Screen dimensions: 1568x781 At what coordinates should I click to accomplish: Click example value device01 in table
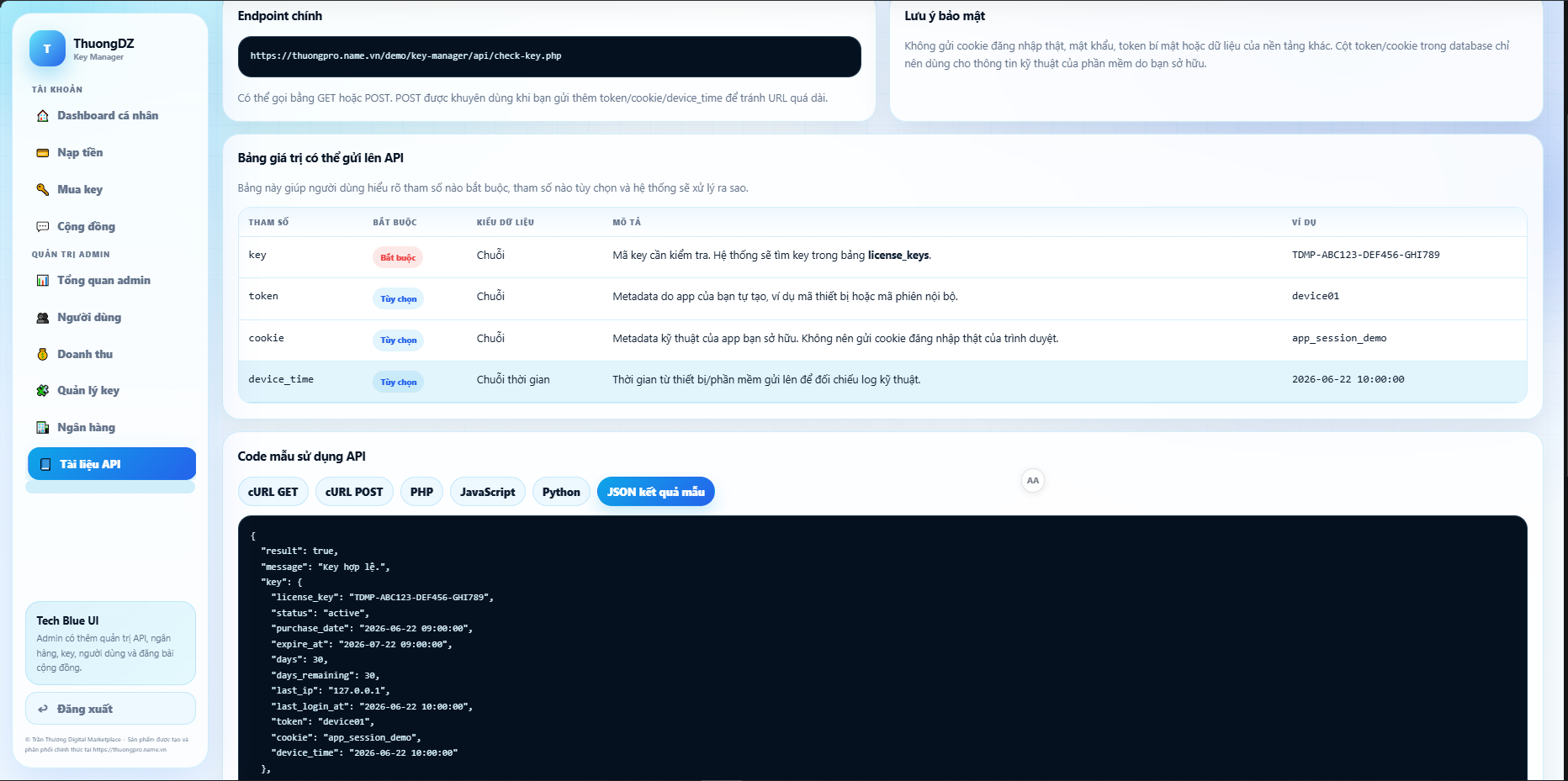click(x=1316, y=296)
